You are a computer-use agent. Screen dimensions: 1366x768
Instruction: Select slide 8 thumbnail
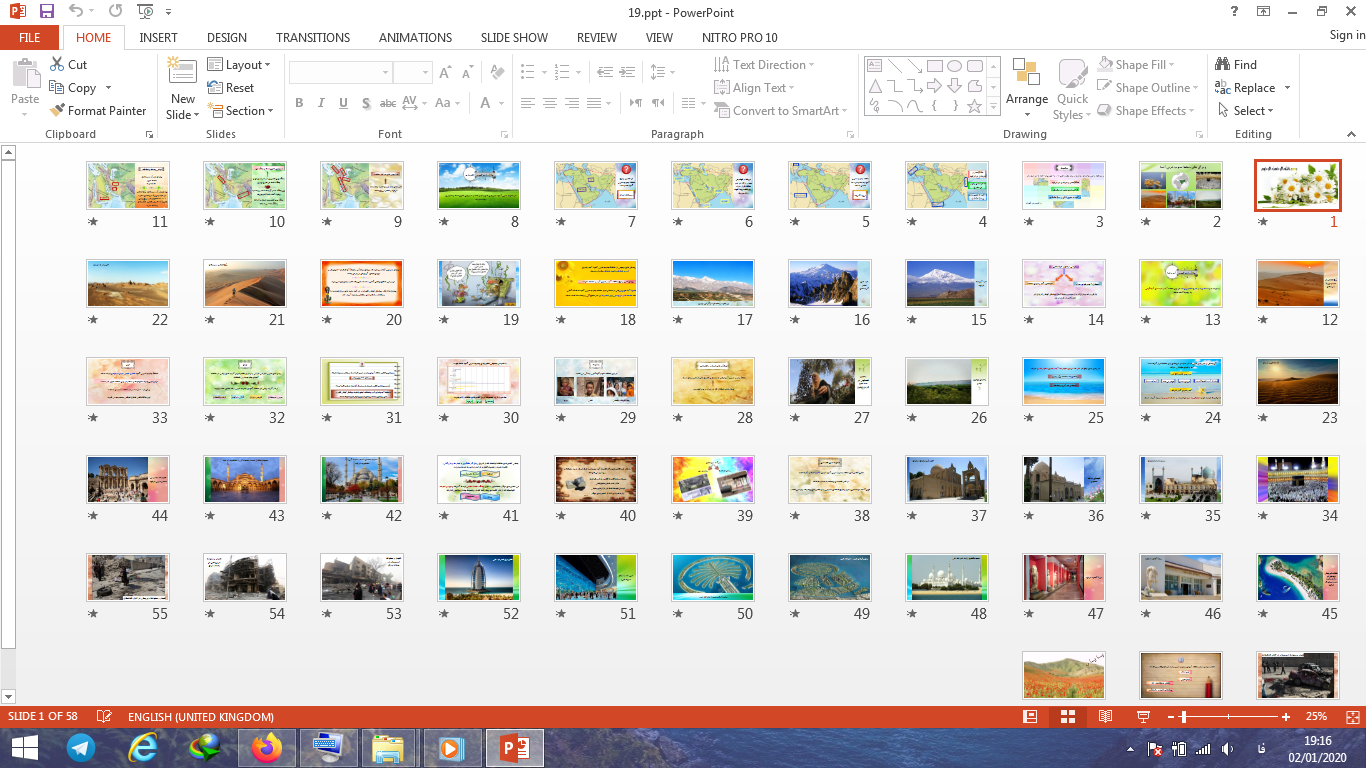[x=479, y=185]
